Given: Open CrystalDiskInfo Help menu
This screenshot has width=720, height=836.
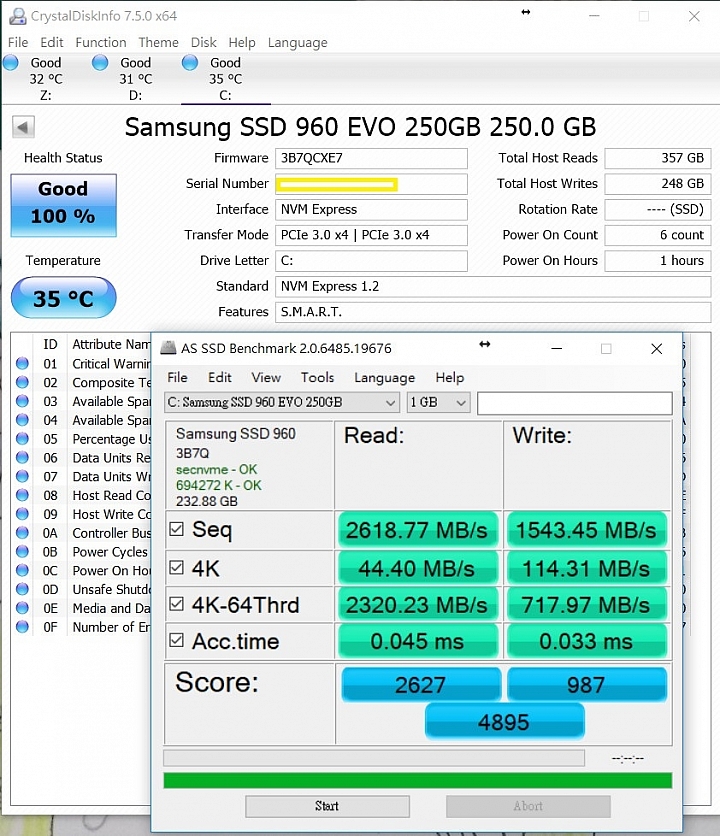Looking at the screenshot, I should 242,43.
